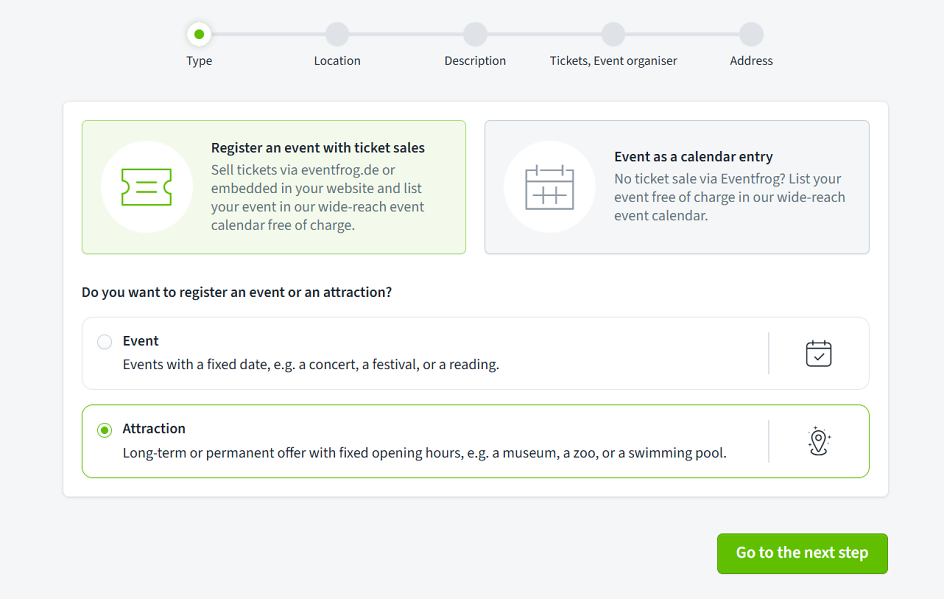This screenshot has width=944, height=599.
Task: Click the Description step label
Action: [x=475, y=61]
